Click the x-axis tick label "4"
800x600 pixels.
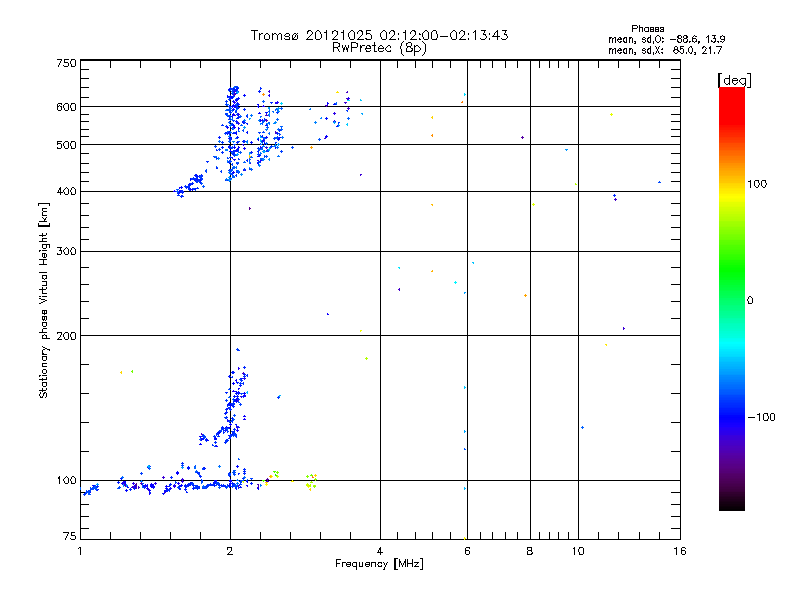coord(380,551)
